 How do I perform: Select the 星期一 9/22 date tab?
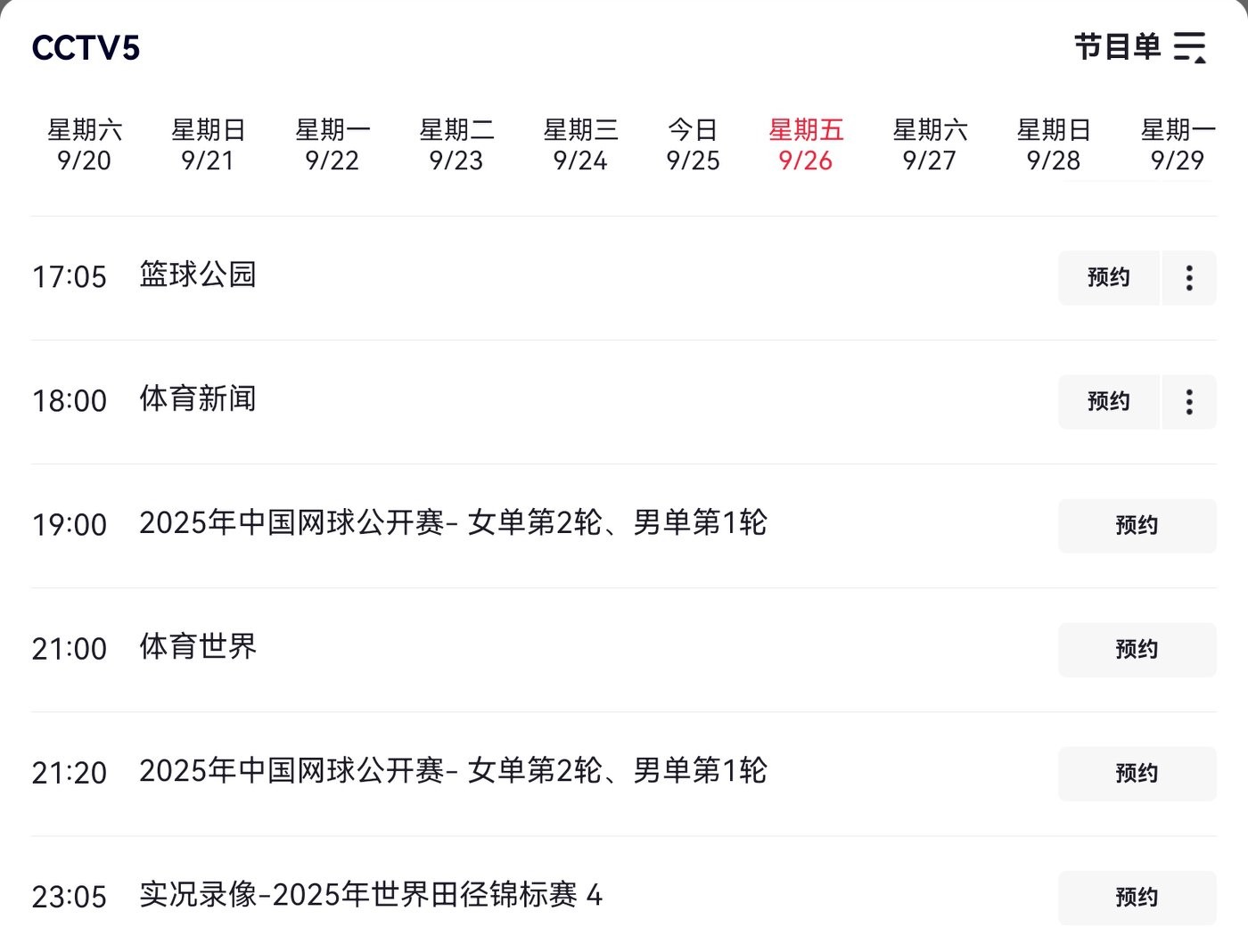[x=333, y=145]
